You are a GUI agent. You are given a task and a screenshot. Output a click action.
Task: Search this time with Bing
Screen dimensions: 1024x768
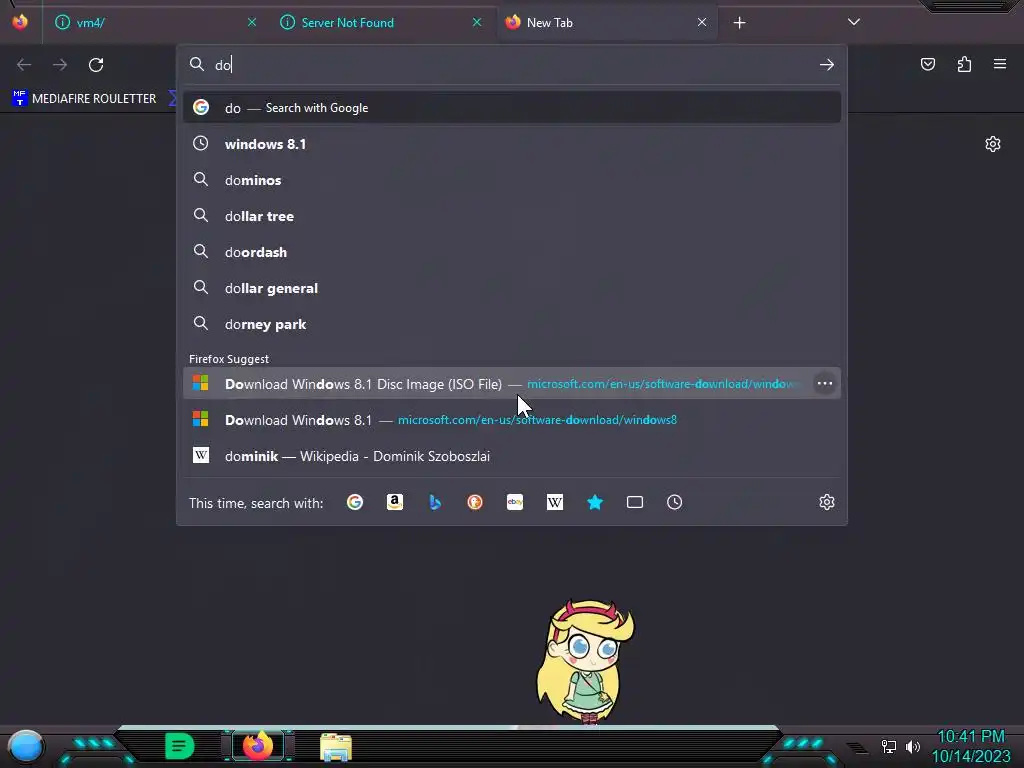[435, 502]
